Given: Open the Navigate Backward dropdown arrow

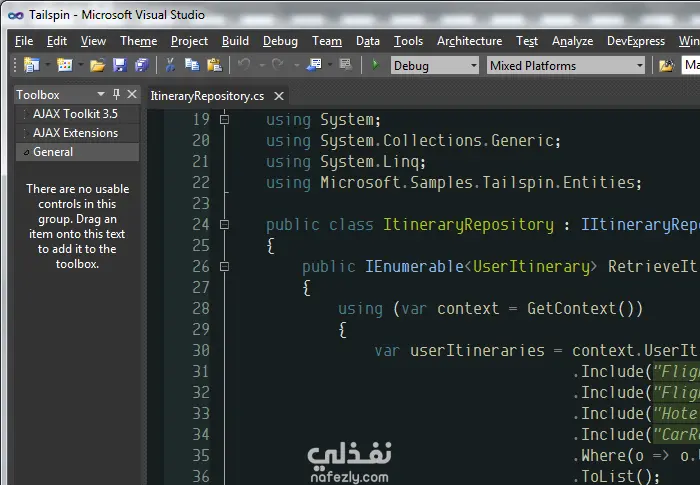Looking at the screenshot, I should click(x=330, y=65).
